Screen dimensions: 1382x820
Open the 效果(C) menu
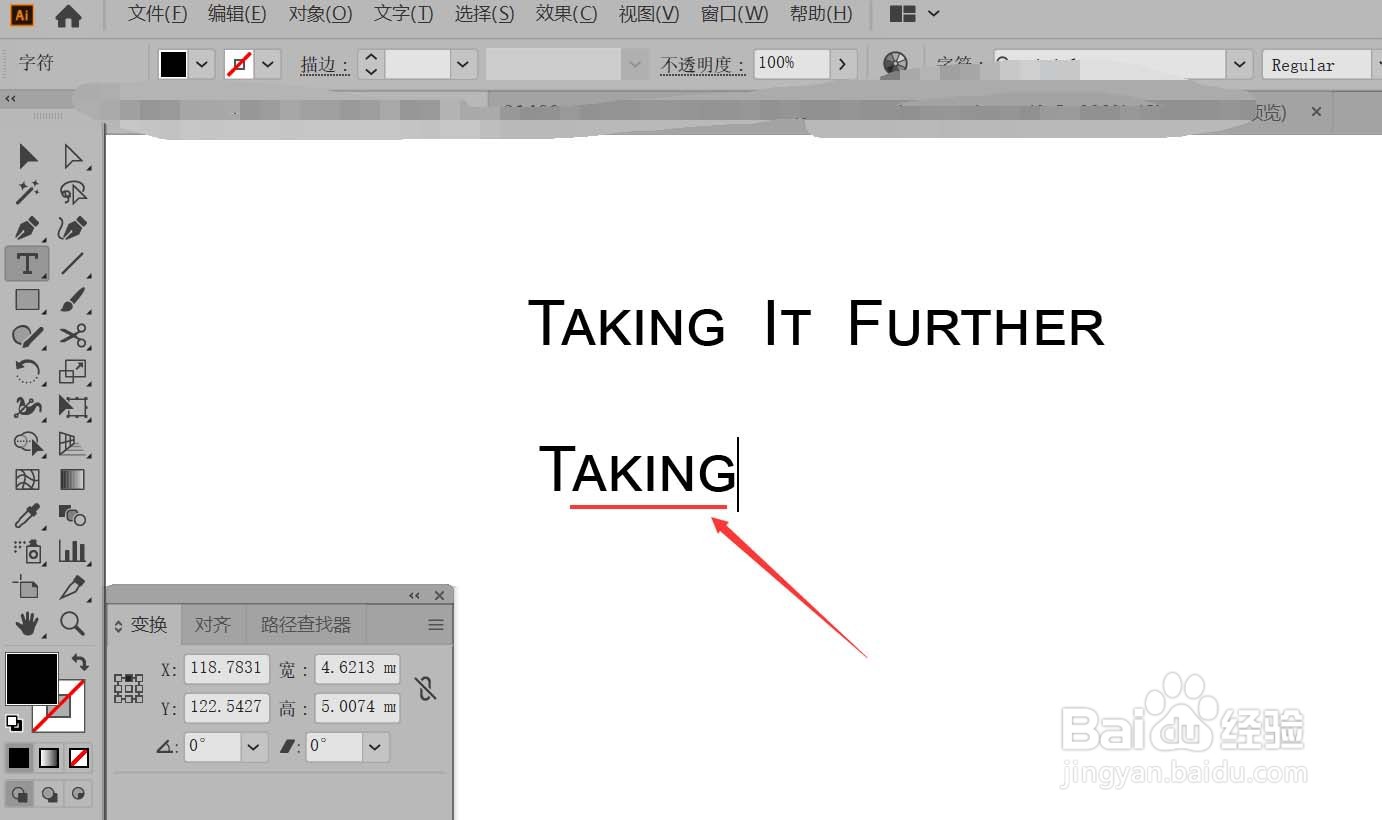tap(566, 14)
